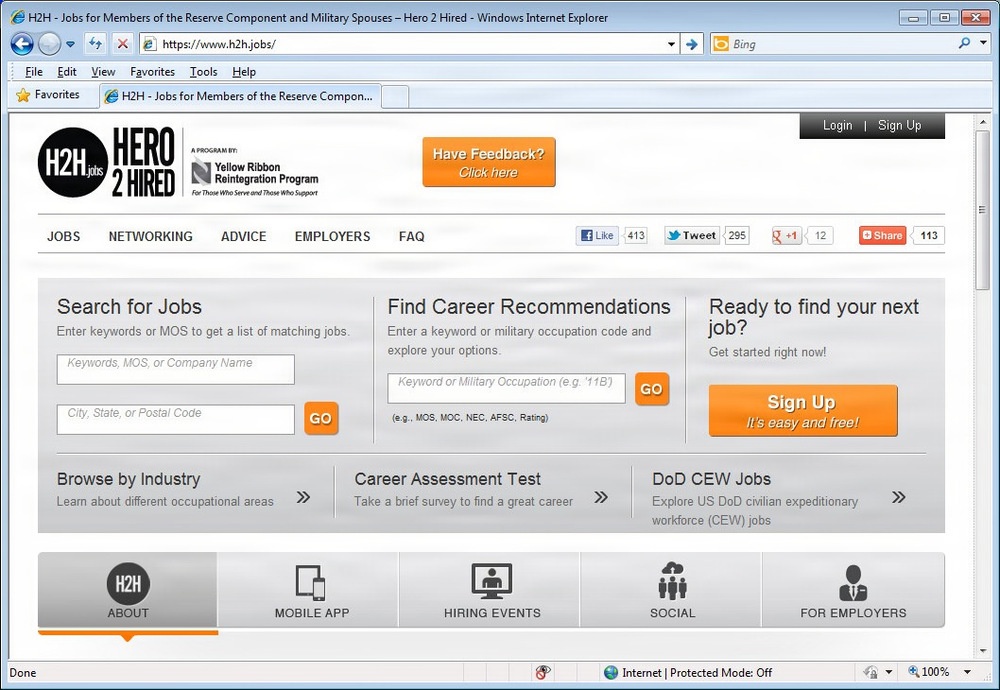This screenshot has width=1000, height=690.
Task: Click the privacy report eye icon in status bar
Action: [543, 672]
